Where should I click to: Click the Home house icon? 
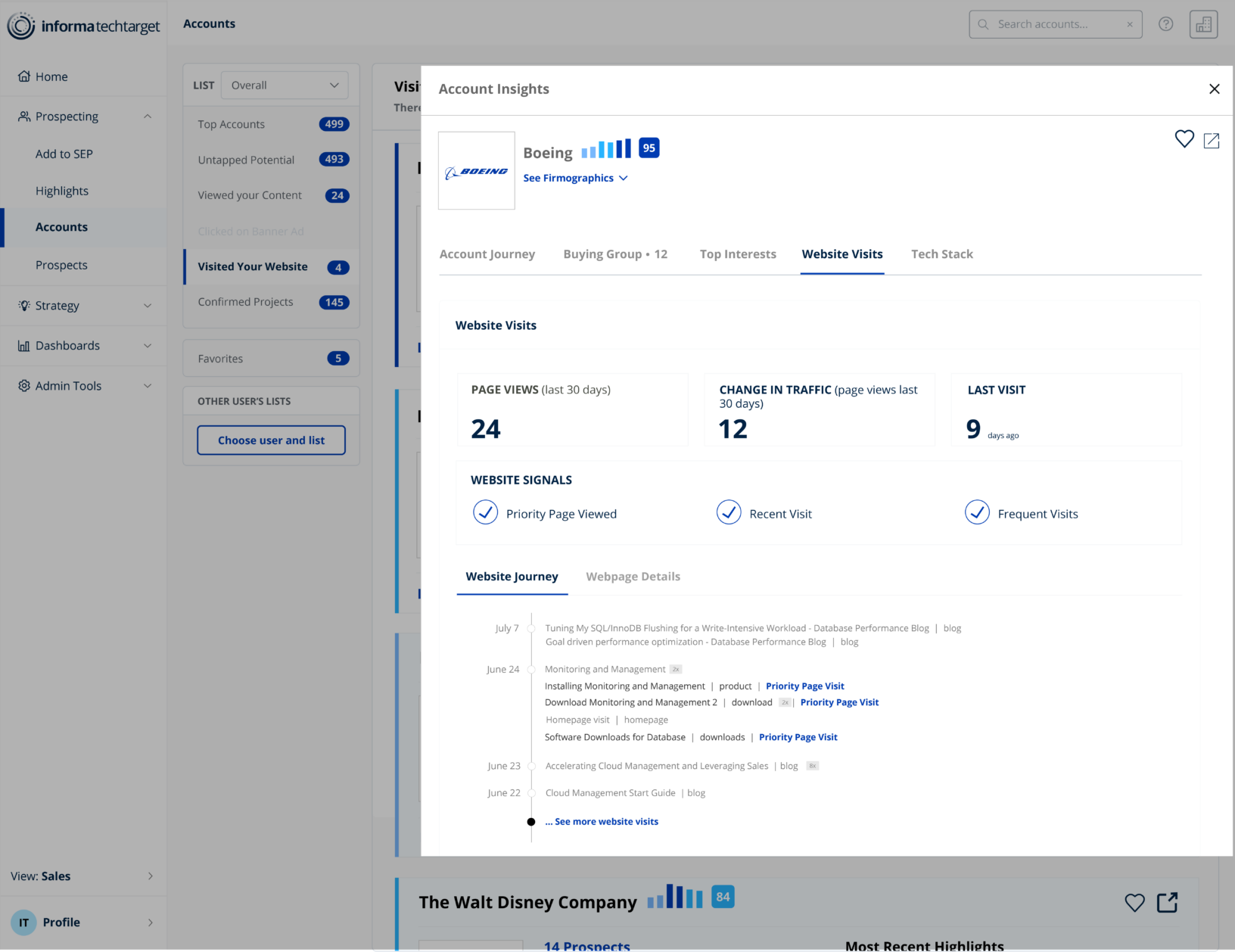coord(24,76)
